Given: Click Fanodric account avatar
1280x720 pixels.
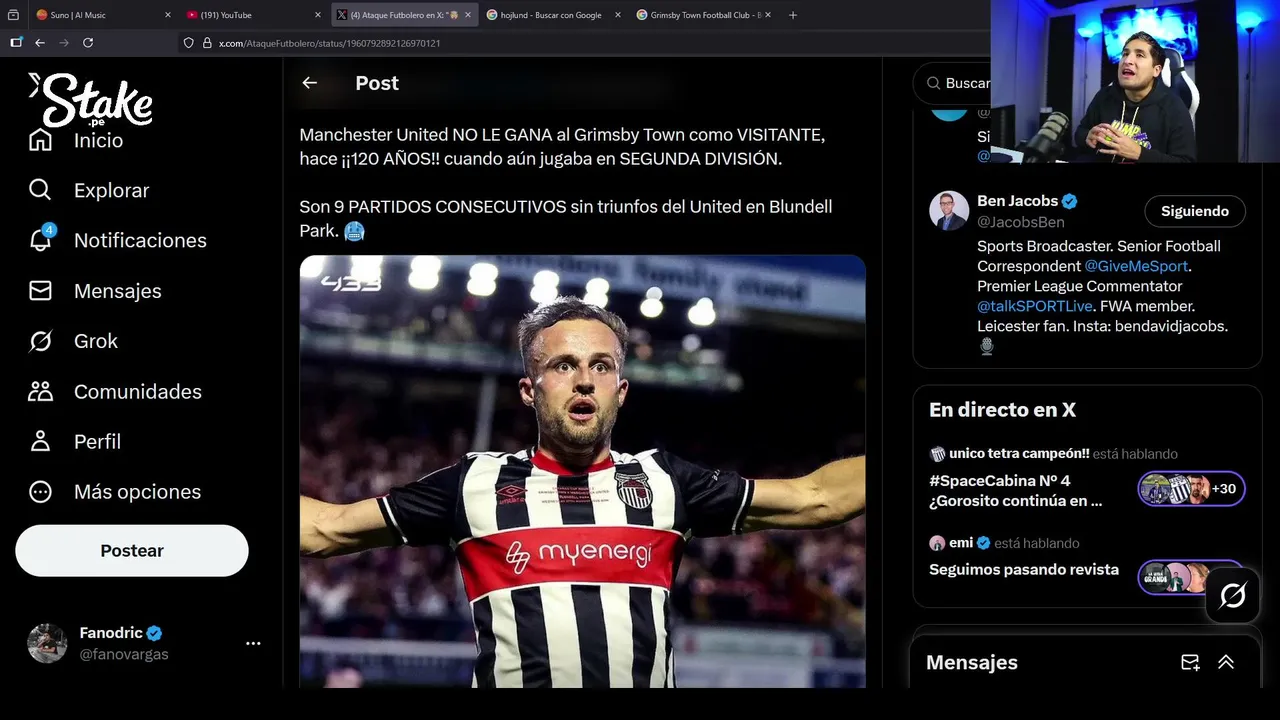Looking at the screenshot, I should tap(47, 643).
